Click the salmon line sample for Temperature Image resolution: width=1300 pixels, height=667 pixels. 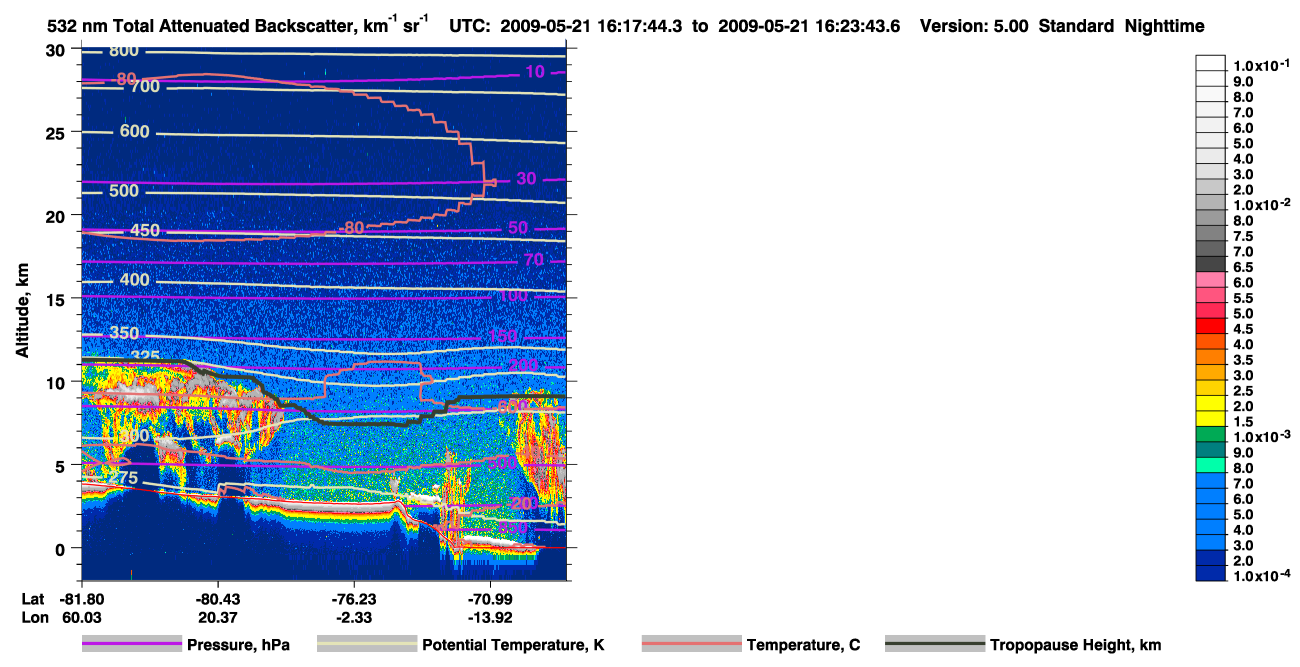pos(691,645)
